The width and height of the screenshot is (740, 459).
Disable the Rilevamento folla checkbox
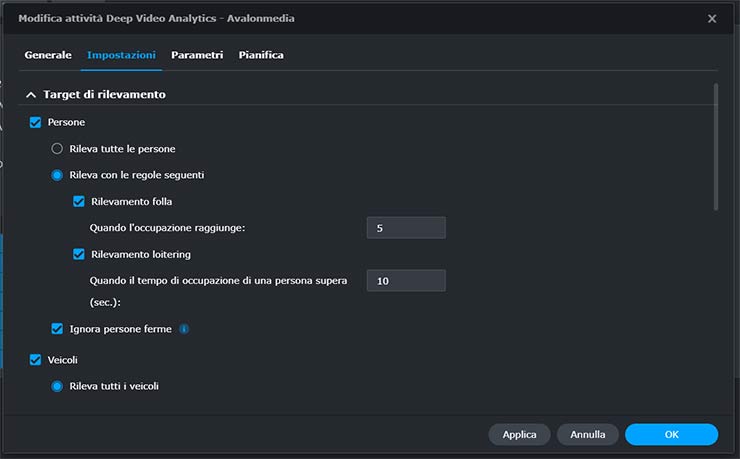point(79,201)
